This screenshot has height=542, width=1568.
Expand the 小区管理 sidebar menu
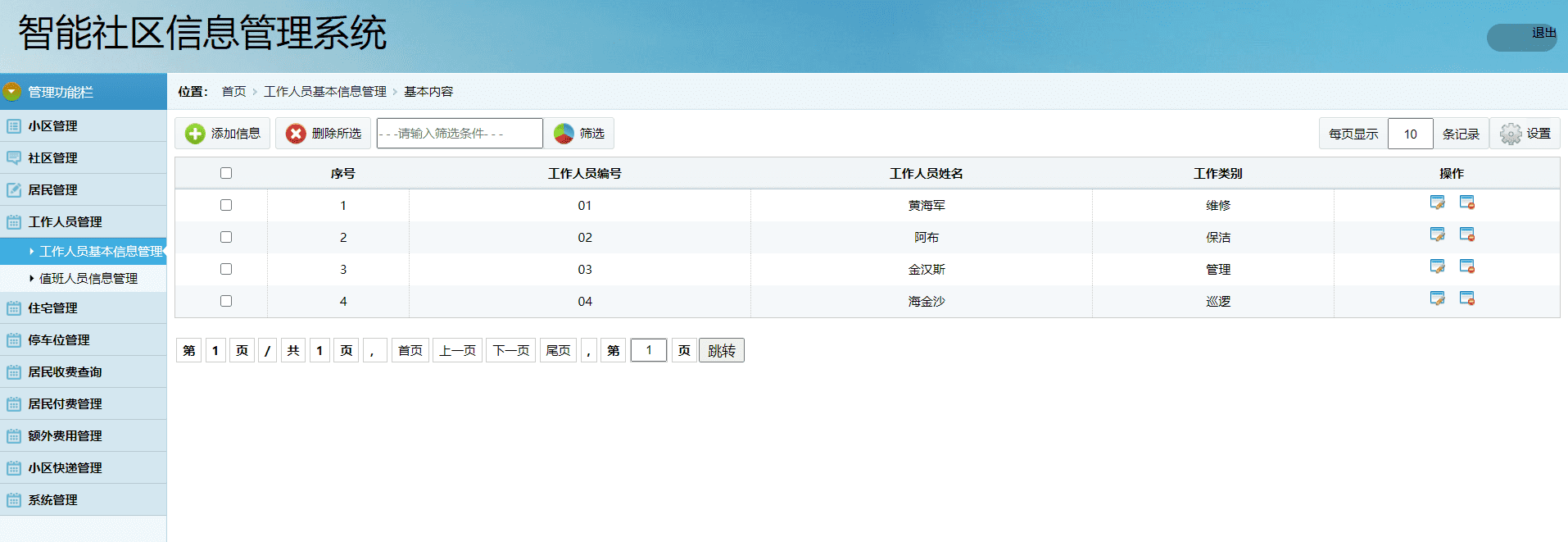pyautogui.click(x=83, y=126)
